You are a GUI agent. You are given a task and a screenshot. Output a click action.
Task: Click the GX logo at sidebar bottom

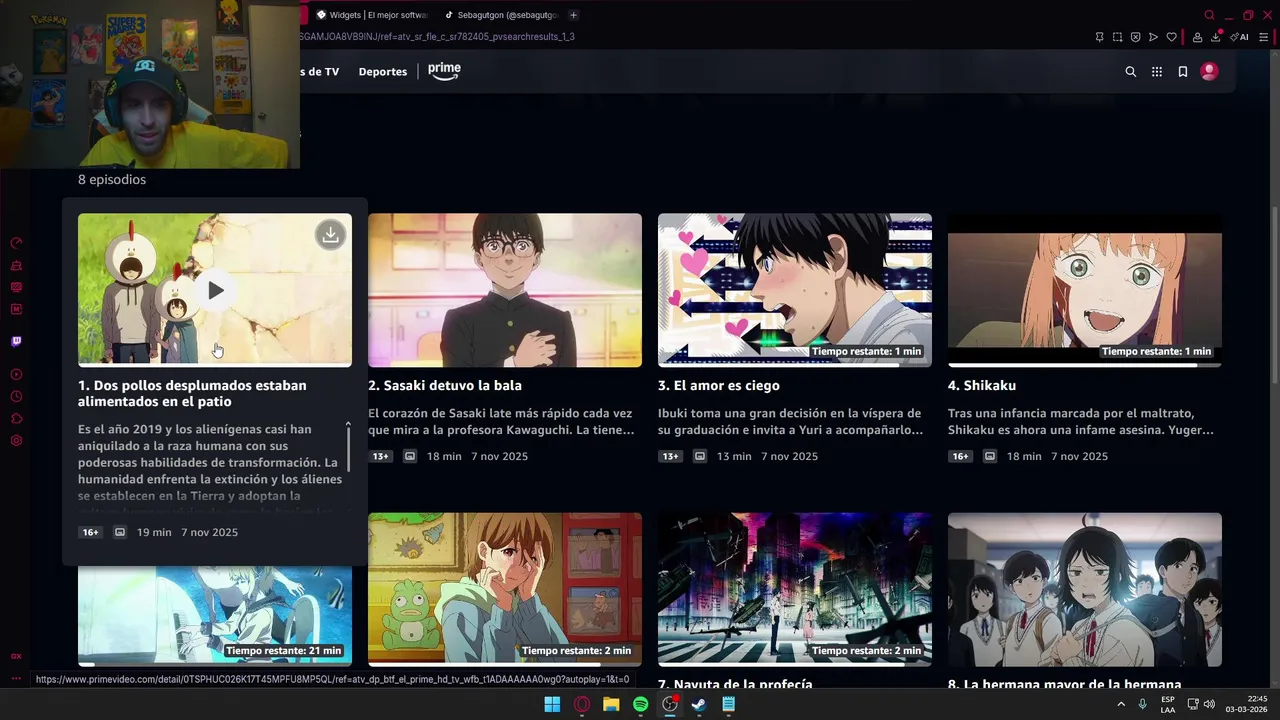pos(16,656)
